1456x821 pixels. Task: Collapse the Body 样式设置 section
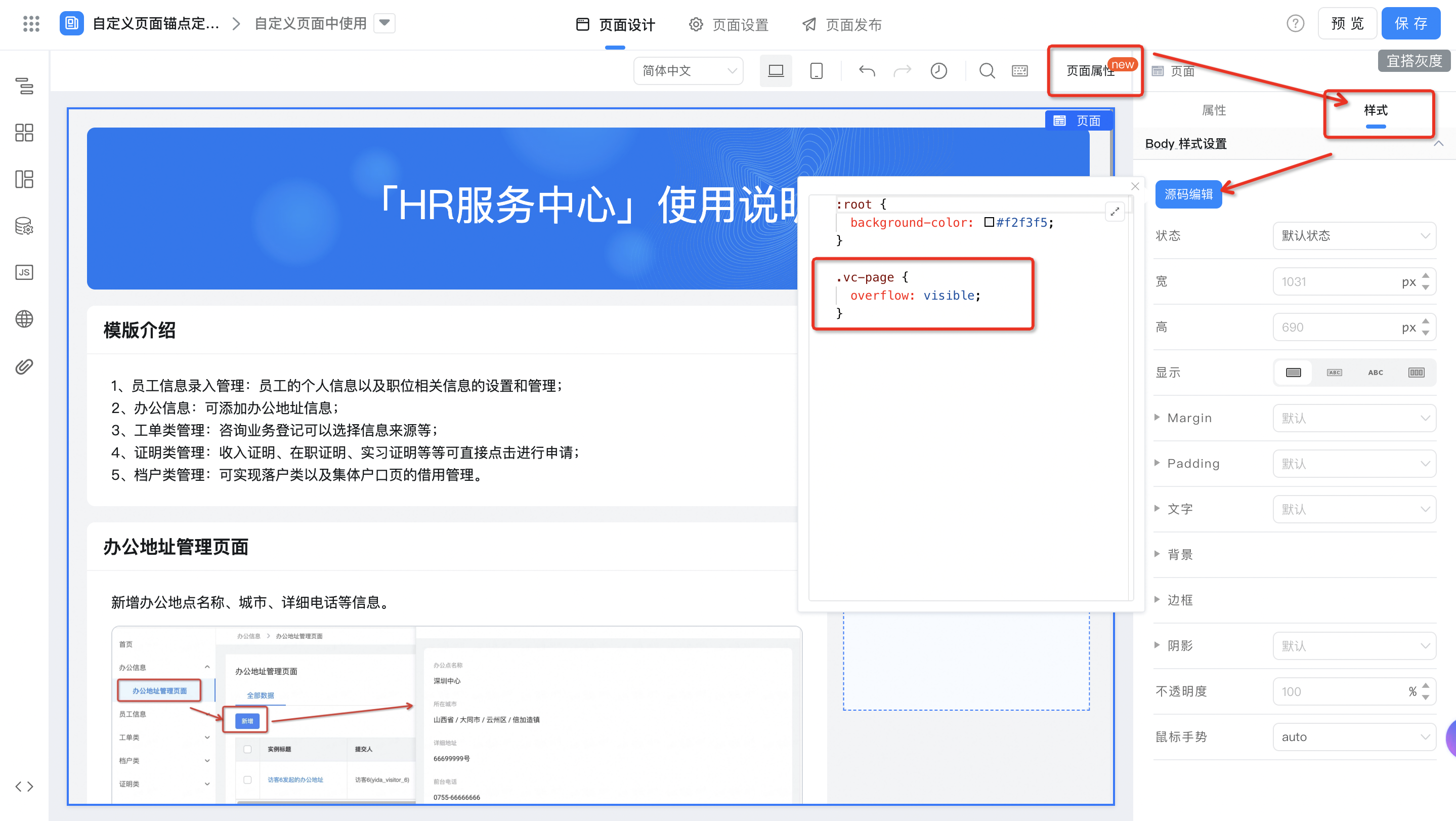pyautogui.click(x=1438, y=144)
